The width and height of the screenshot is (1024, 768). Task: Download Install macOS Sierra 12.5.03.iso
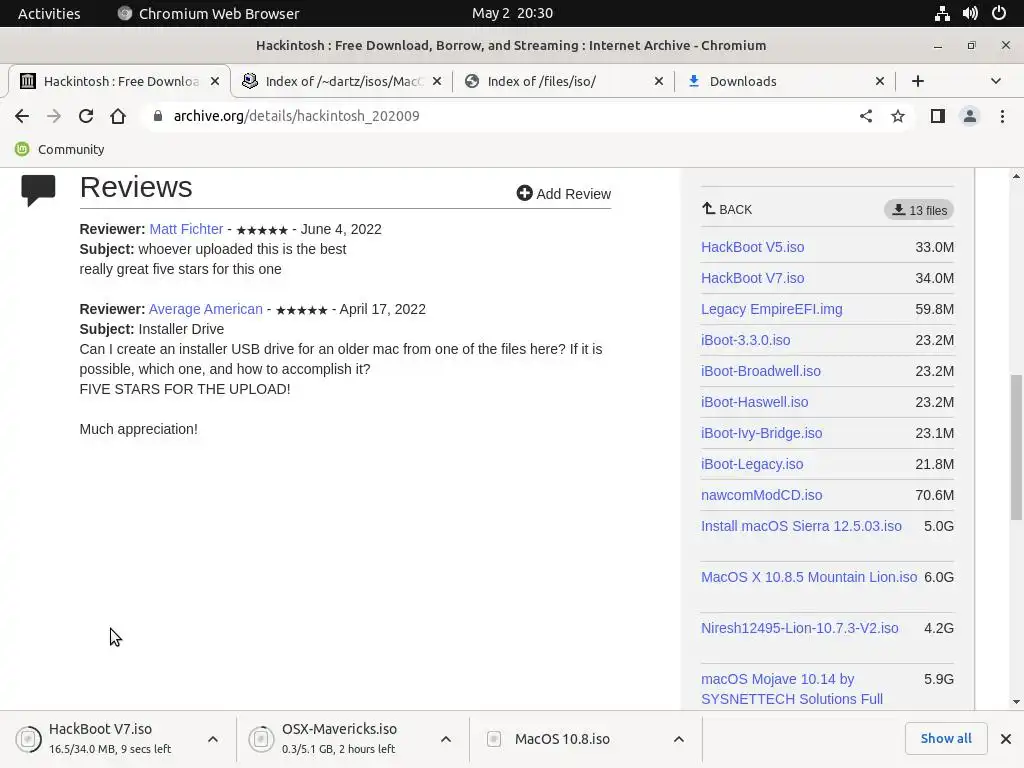tap(801, 526)
